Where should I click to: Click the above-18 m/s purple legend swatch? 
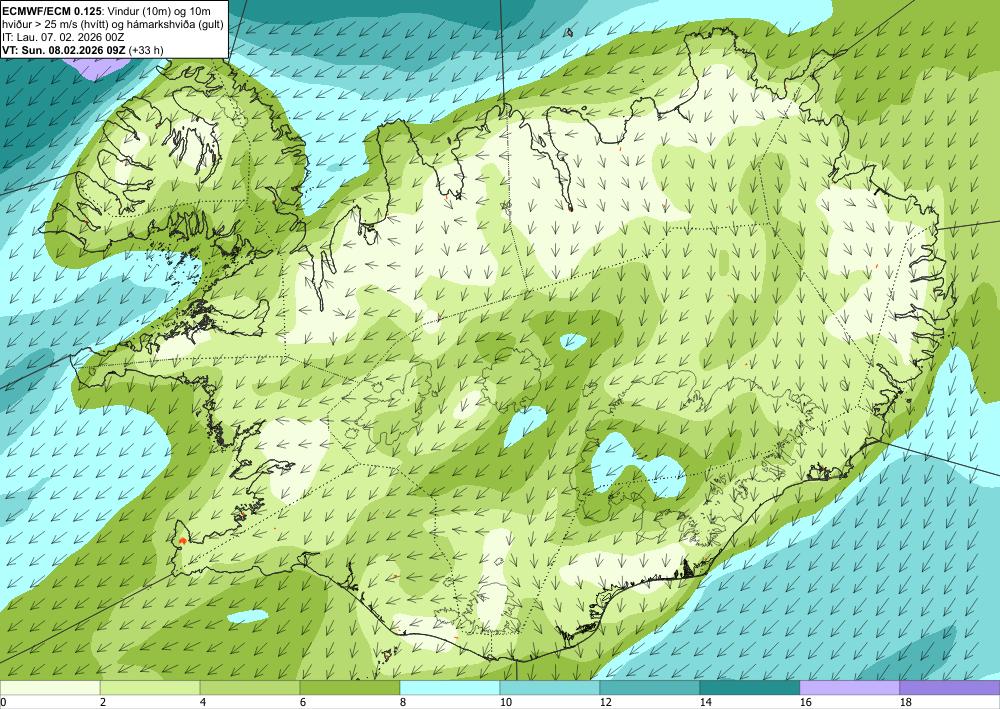pyautogui.click(x=950, y=688)
